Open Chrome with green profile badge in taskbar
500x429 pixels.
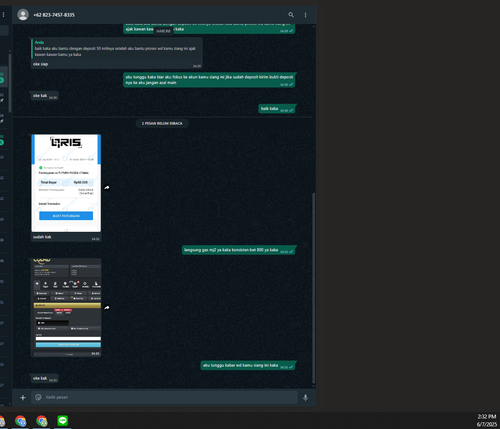pyautogui.click(x=42, y=421)
